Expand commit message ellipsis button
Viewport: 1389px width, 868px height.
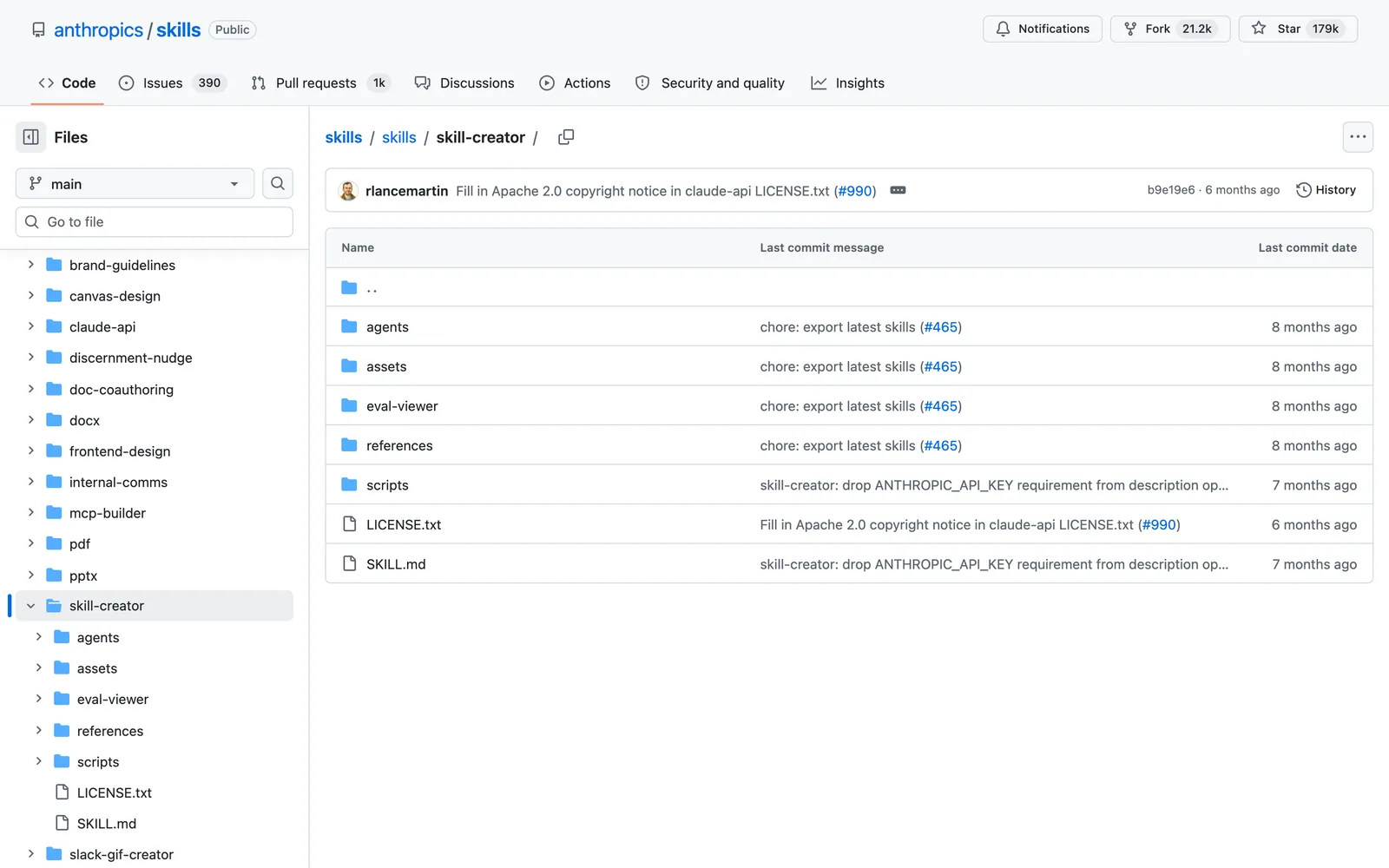click(x=899, y=190)
